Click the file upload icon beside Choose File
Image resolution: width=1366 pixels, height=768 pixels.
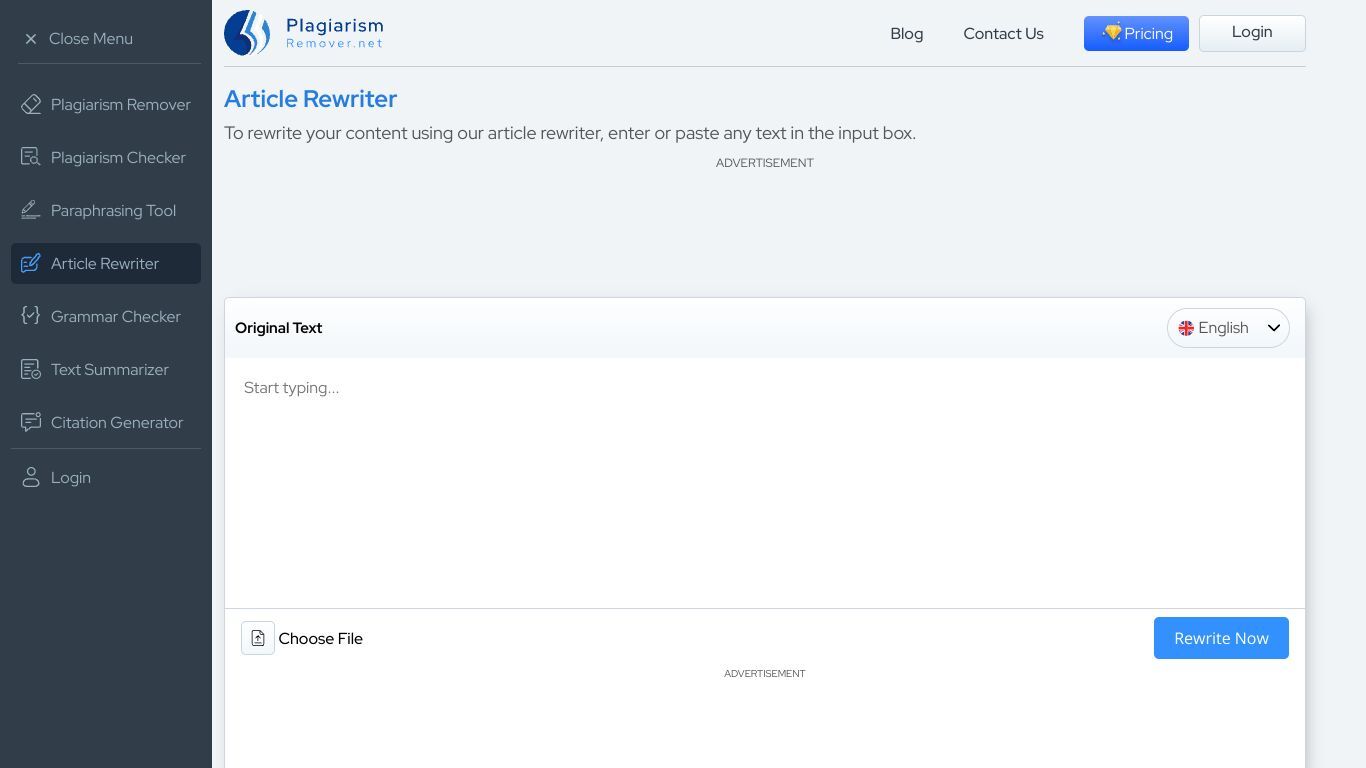pos(258,638)
